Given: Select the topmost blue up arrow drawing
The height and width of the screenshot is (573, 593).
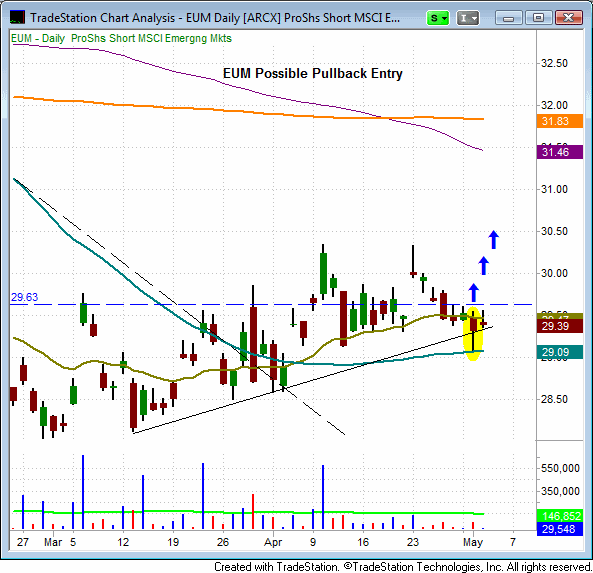Looking at the screenshot, I should [493, 240].
